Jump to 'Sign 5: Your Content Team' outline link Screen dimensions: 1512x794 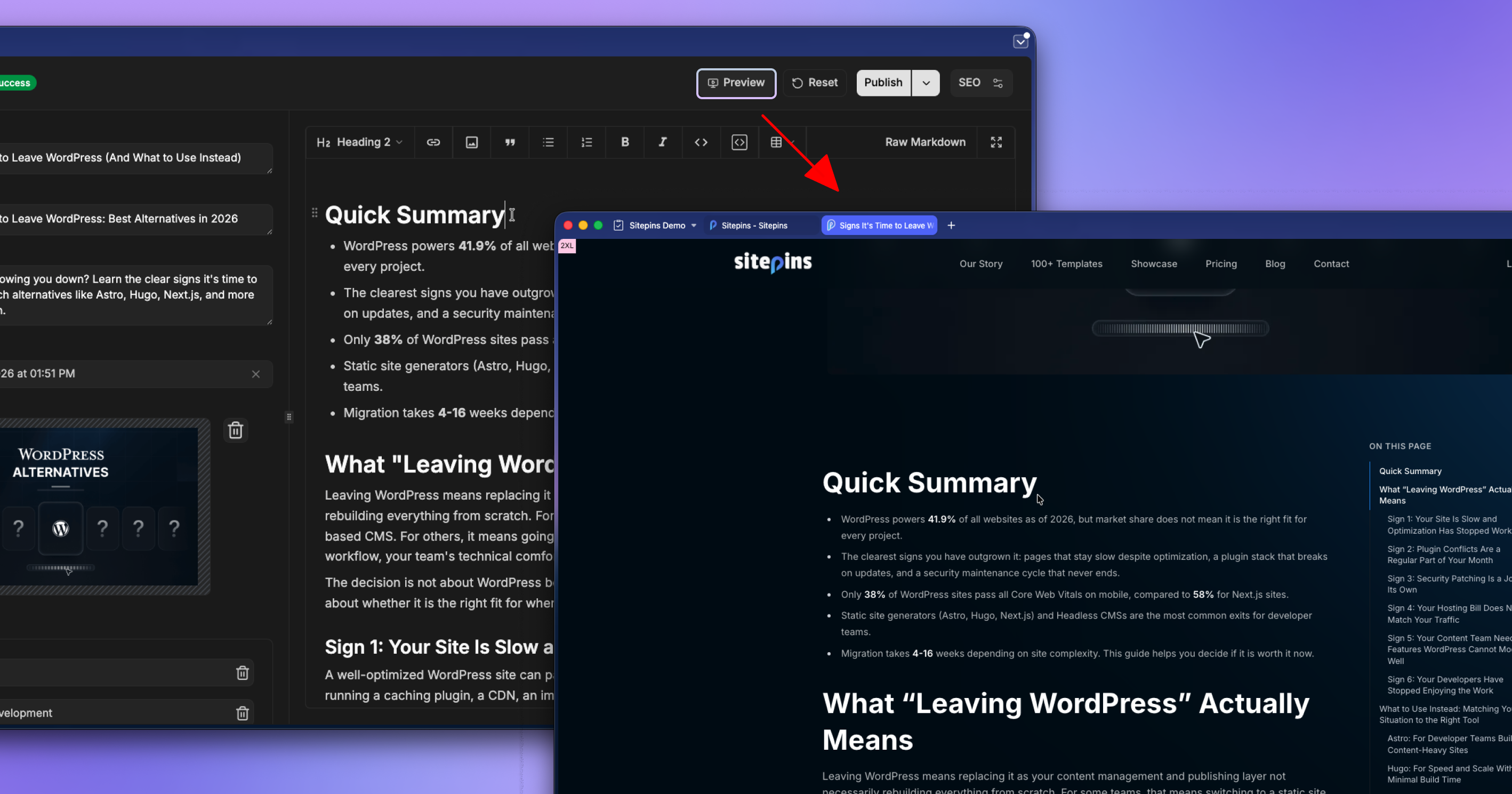point(1449,649)
